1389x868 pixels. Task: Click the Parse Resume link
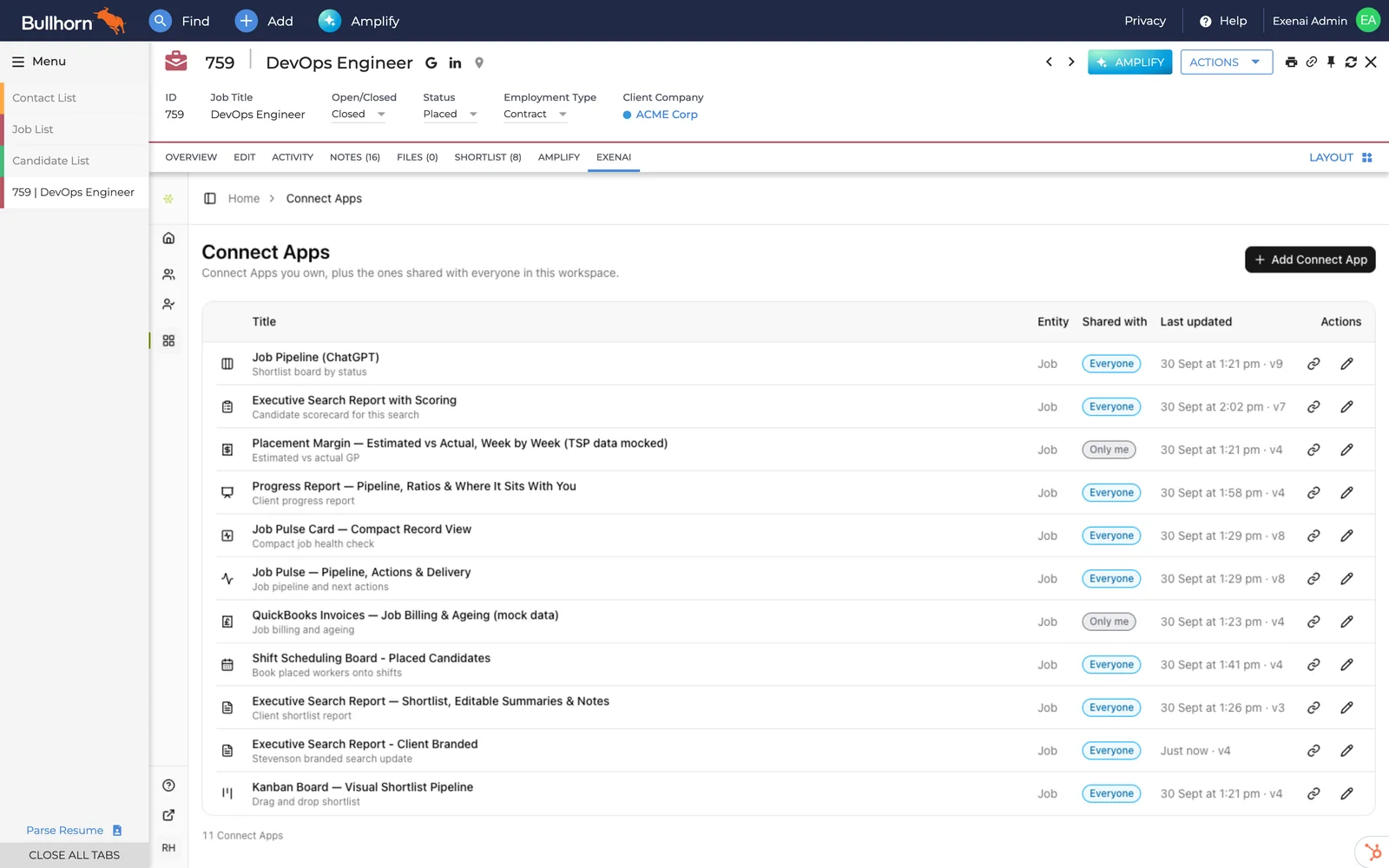(74, 831)
